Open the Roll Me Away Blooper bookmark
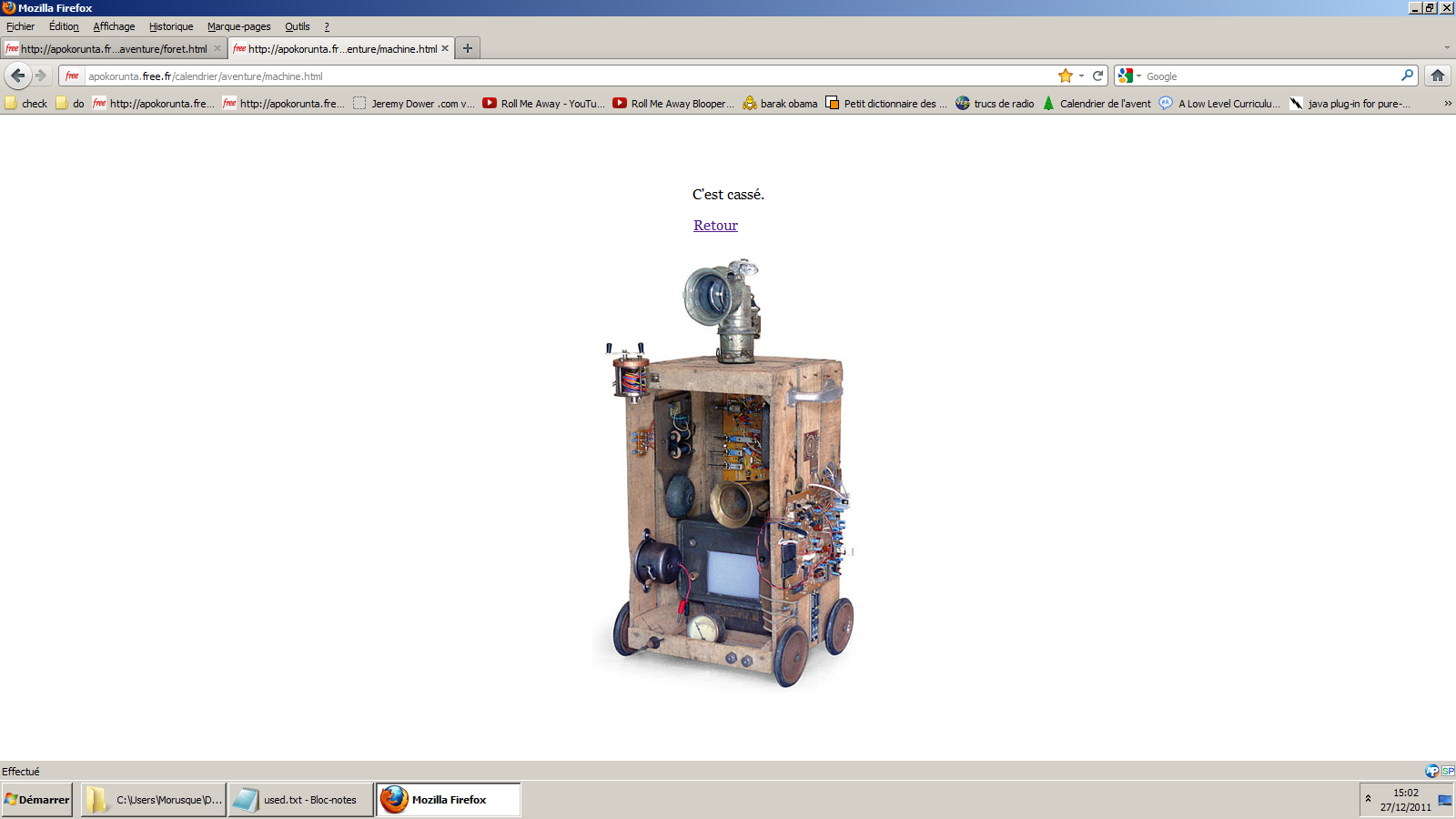This screenshot has width=1456, height=819. [x=673, y=104]
